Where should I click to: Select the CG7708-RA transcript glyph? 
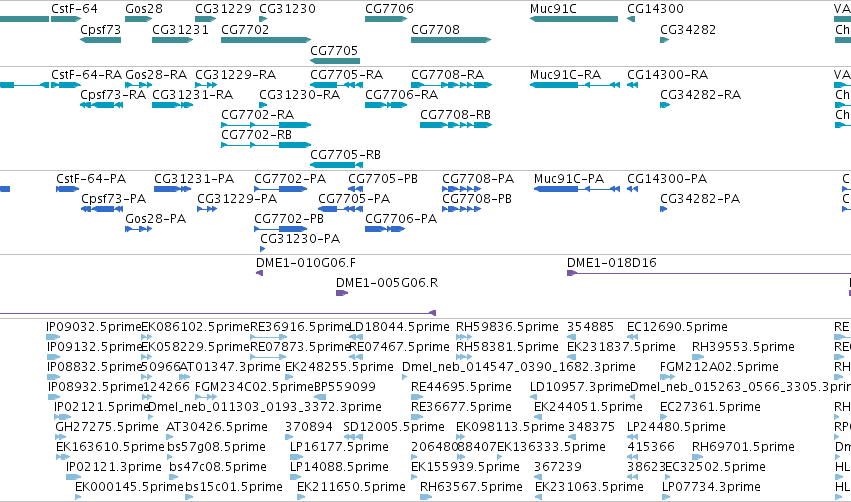pyautogui.click(x=452, y=85)
